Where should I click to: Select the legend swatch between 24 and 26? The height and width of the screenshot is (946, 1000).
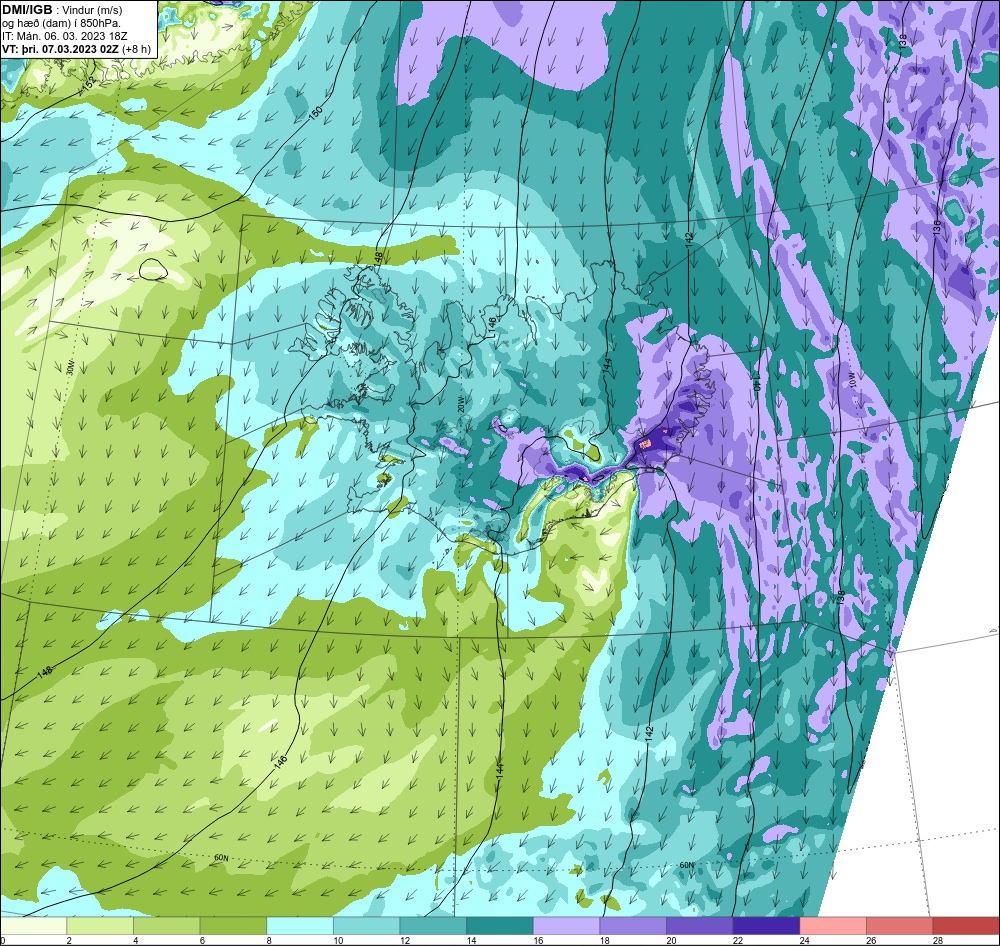833,925
